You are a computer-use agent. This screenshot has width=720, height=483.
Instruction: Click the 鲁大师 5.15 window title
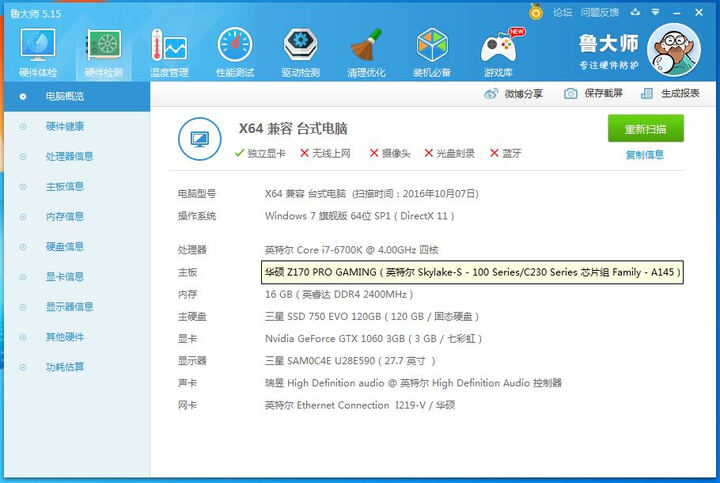(x=36, y=14)
